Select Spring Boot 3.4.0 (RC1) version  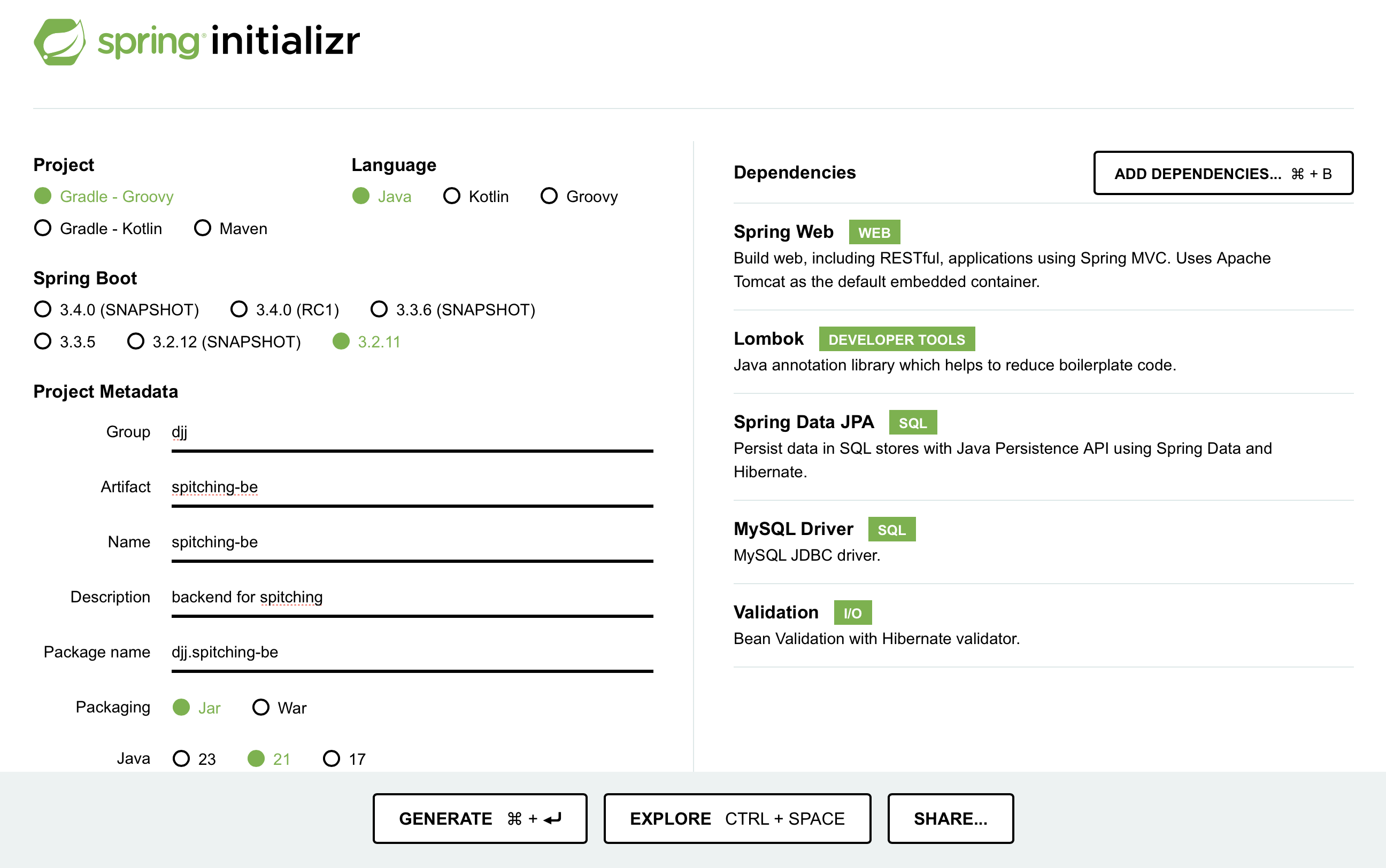click(x=239, y=309)
